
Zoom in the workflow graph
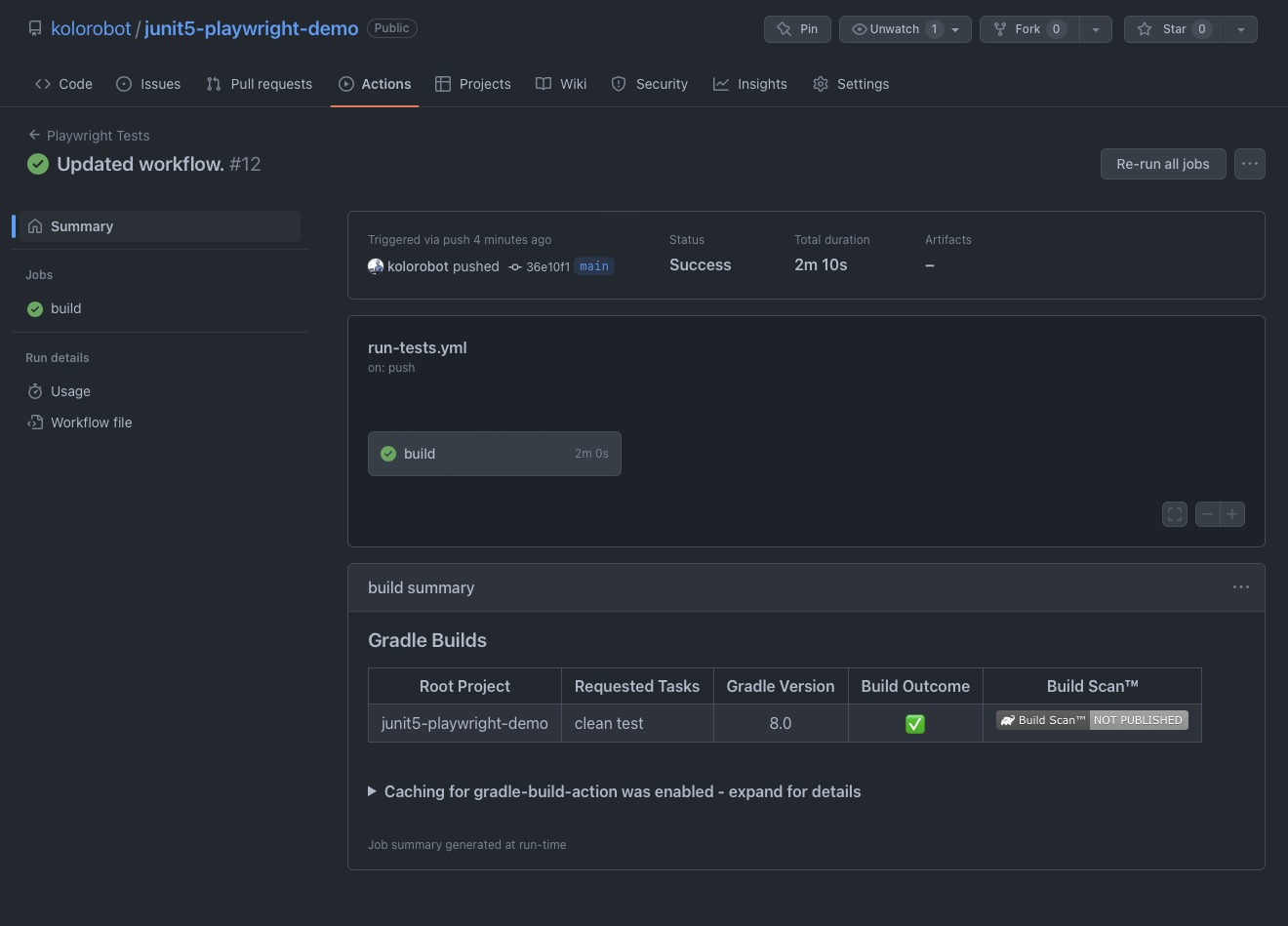tap(1232, 514)
